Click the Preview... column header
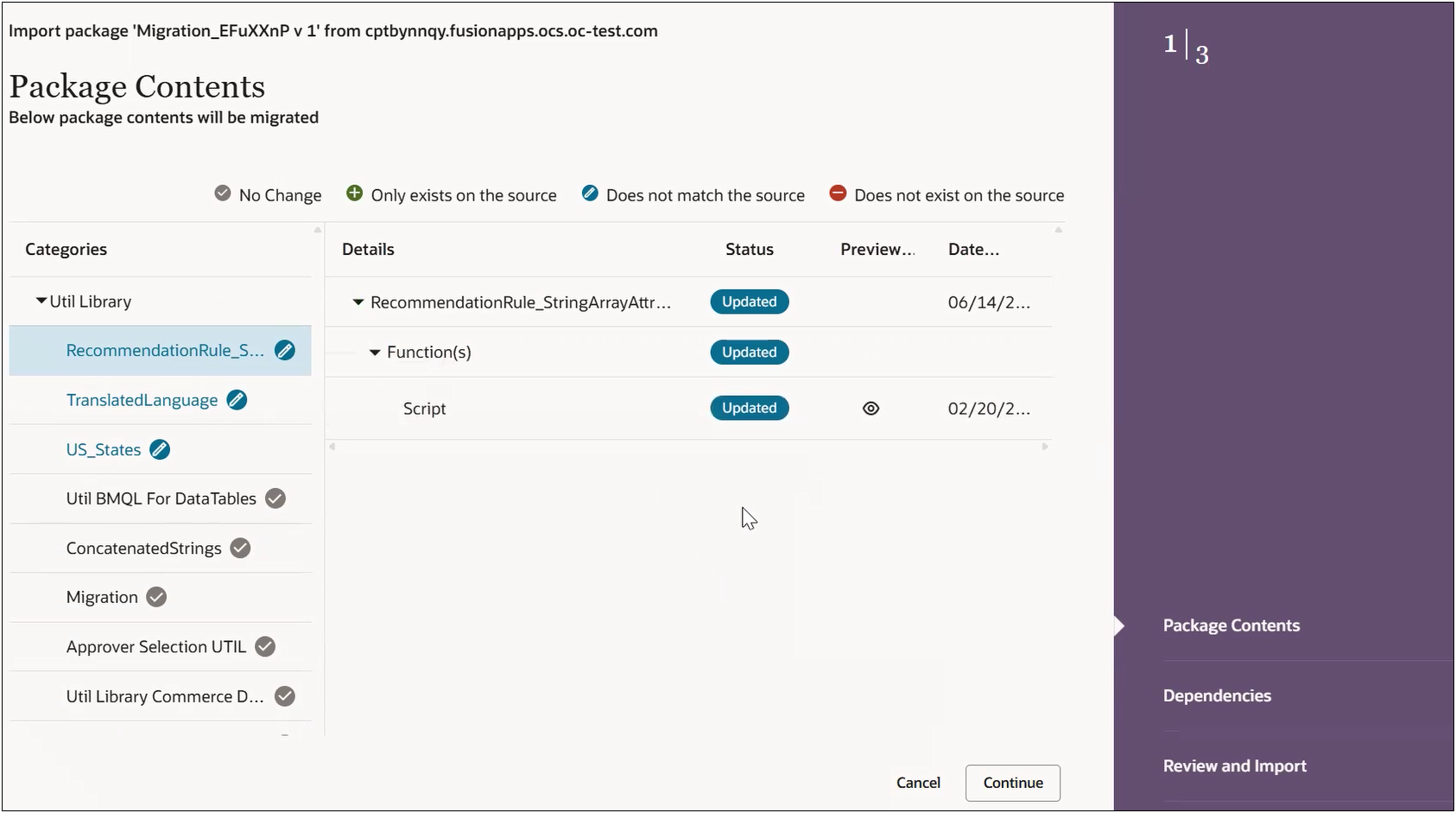 (x=877, y=249)
